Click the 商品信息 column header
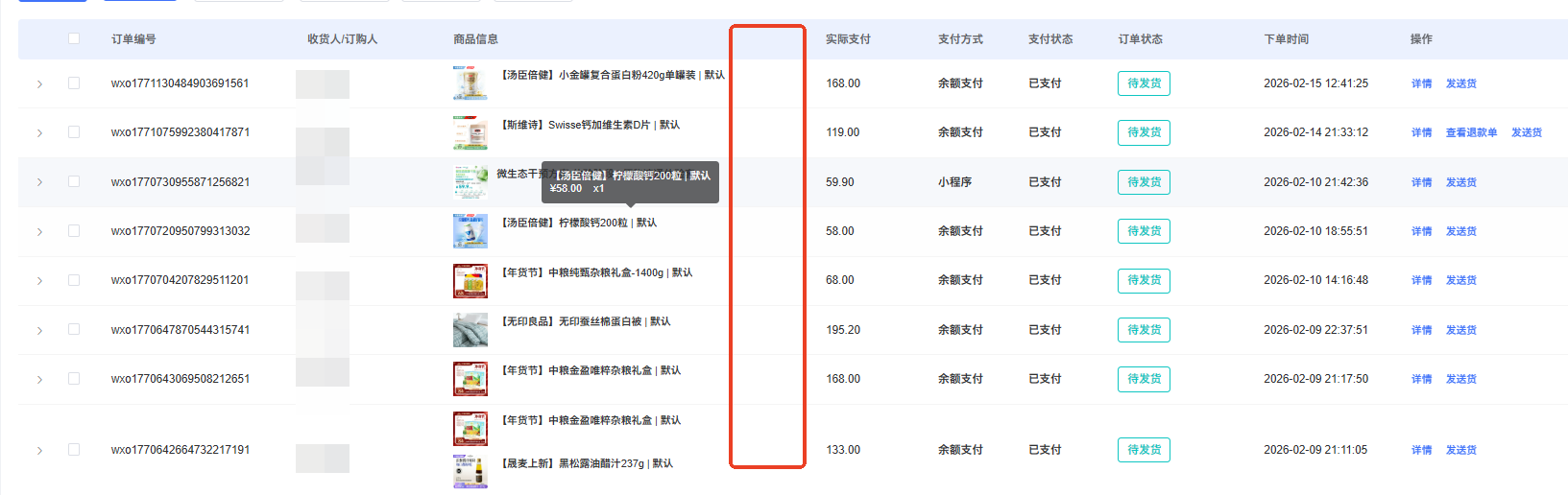1568x495 pixels. pos(475,39)
